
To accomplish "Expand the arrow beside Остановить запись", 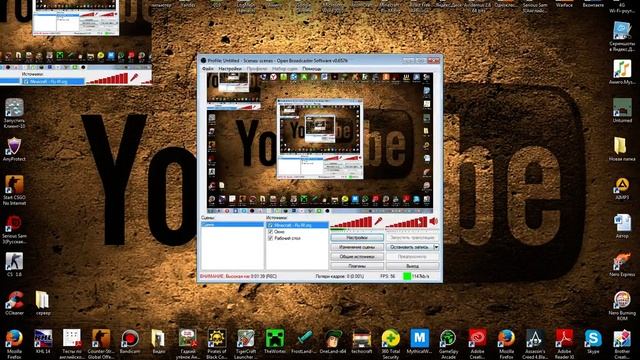I will 436,247.
